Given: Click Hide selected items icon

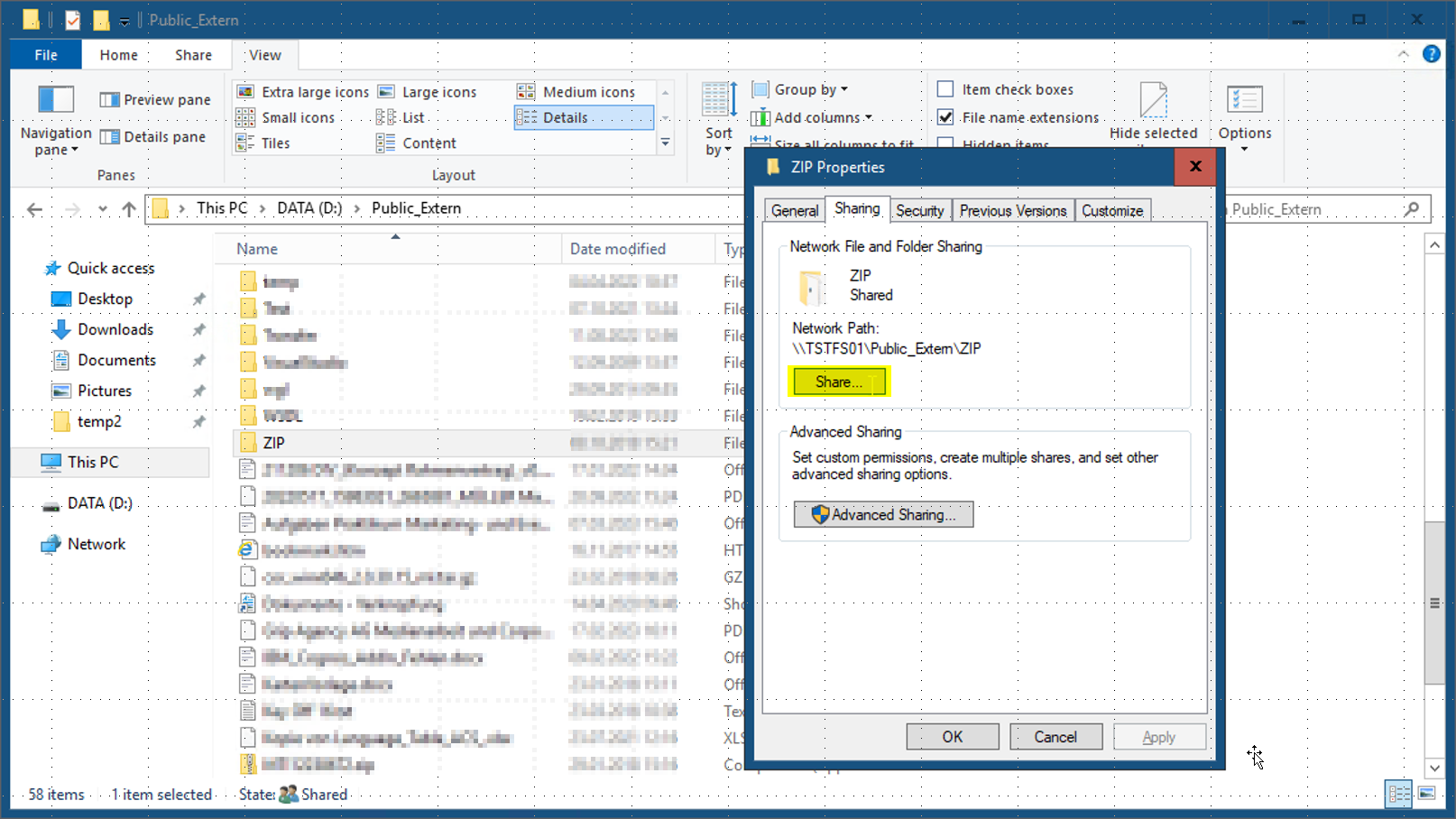Looking at the screenshot, I should coord(1154,100).
